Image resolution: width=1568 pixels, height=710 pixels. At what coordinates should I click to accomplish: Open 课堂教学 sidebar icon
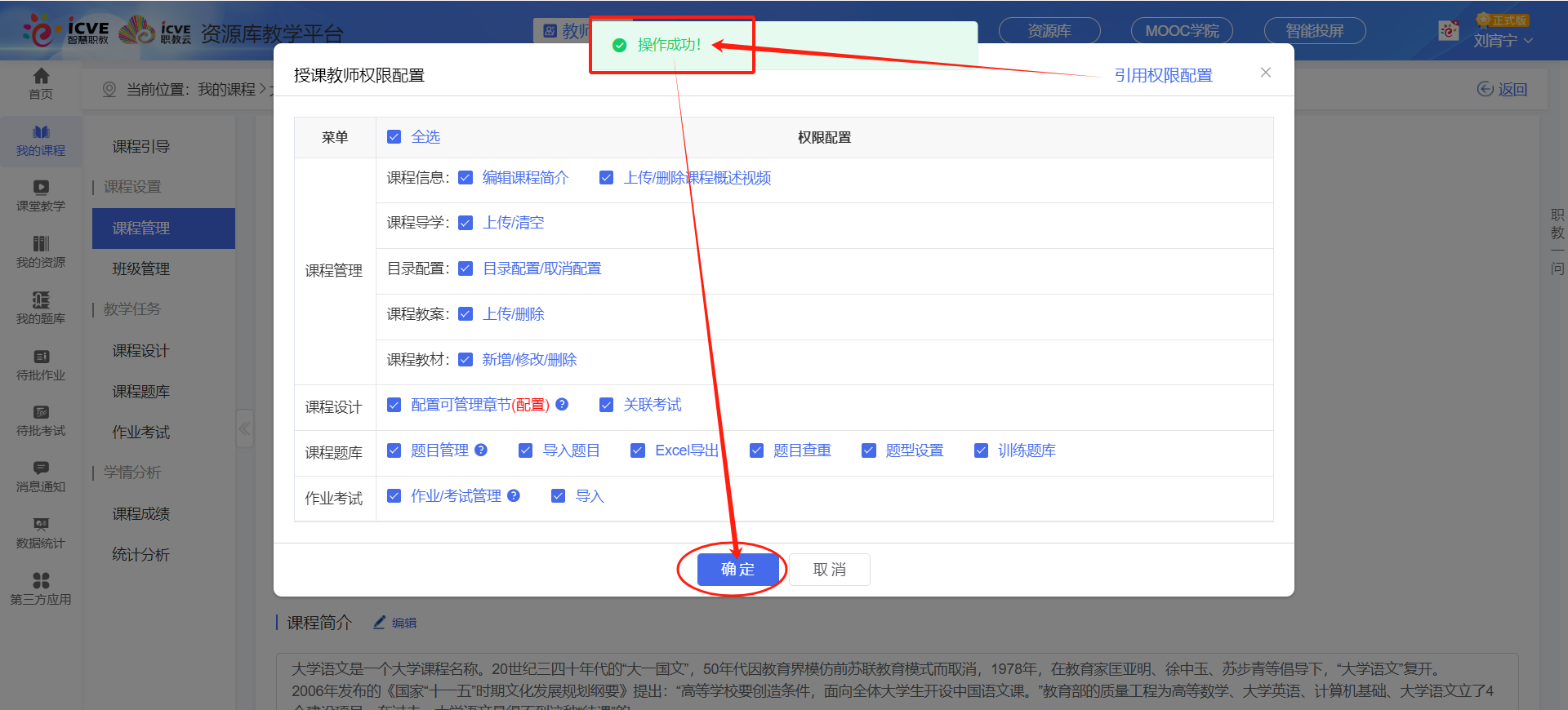click(x=41, y=187)
